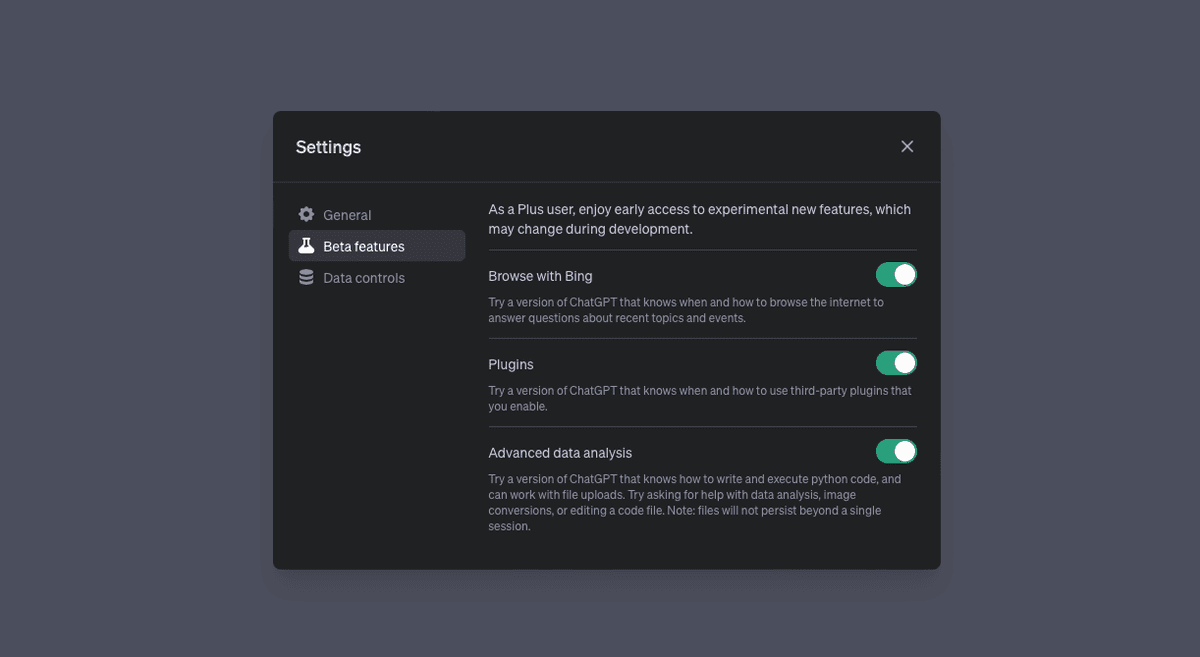Viewport: 1200px width, 657px height.
Task: Click the flask icon for Beta features
Action: tap(306, 246)
